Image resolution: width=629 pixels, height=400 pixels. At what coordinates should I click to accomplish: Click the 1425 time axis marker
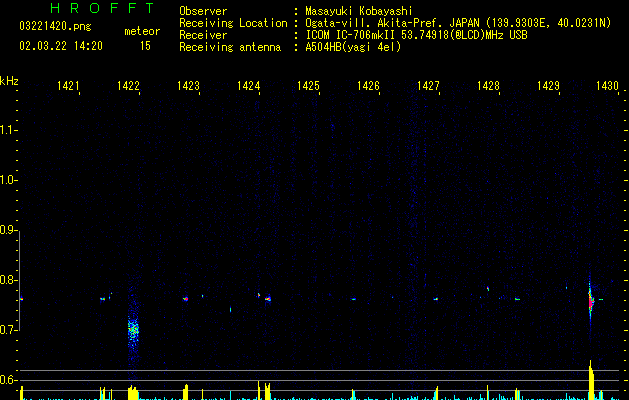(x=308, y=86)
